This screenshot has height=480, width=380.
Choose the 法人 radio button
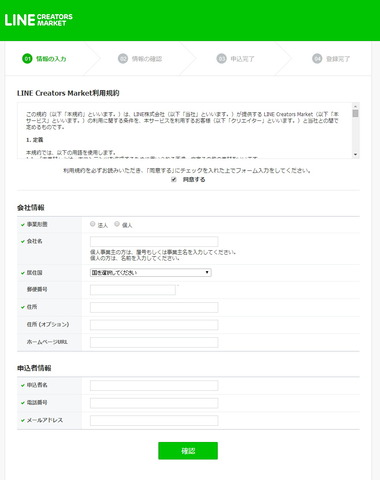click(x=93, y=224)
